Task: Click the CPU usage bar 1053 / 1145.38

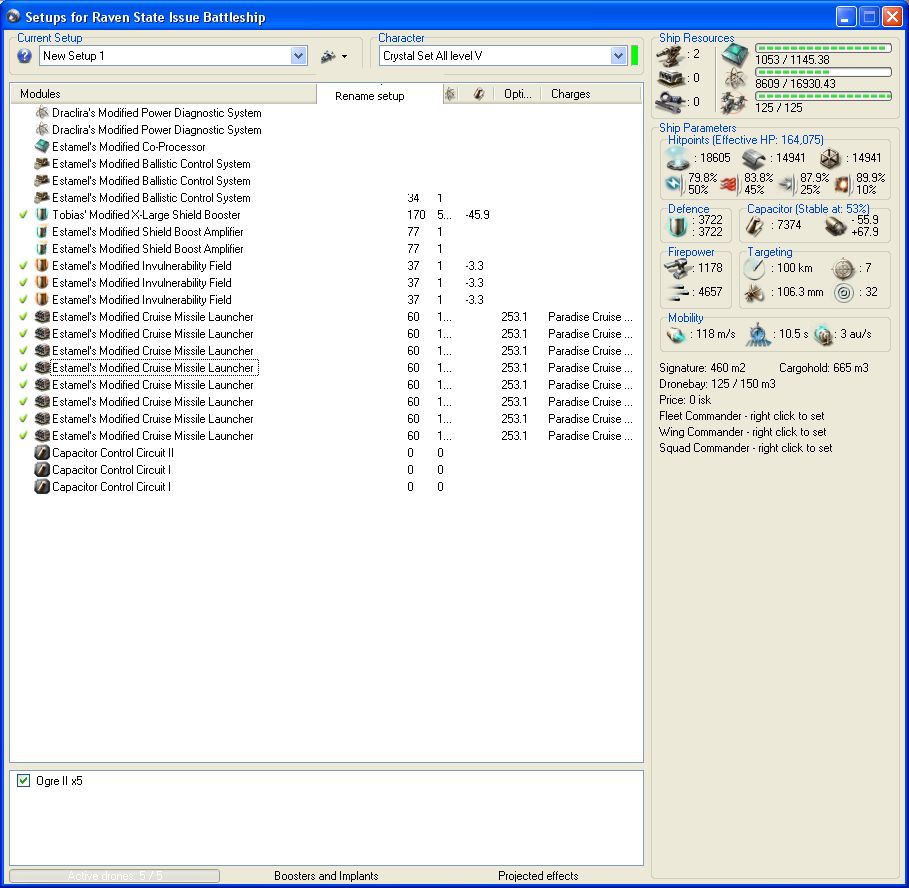Action: (823, 48)
